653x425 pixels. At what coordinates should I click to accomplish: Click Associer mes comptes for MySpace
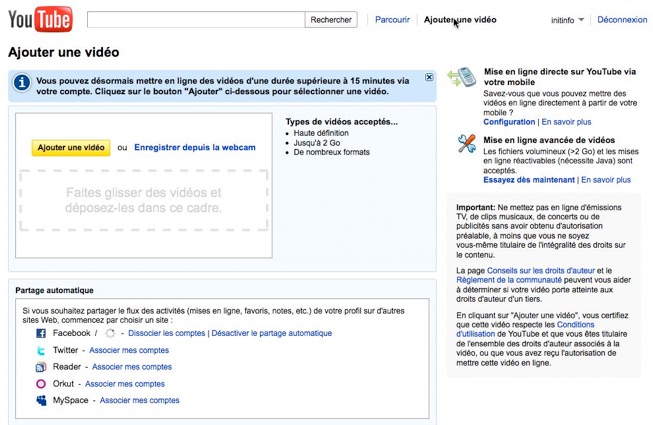pos(140,400)
